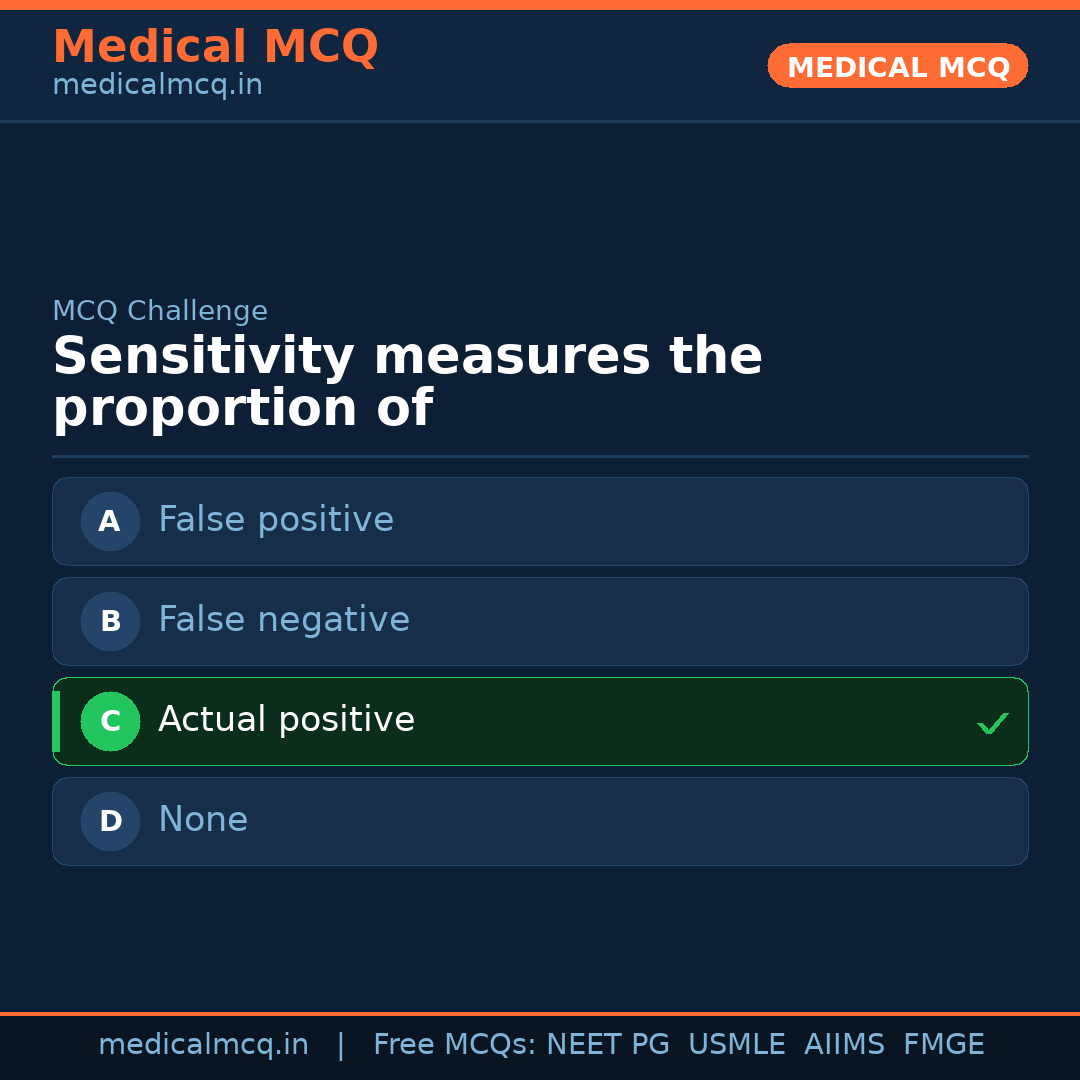Screen dimensions: 1080x1080
Task: Open the medicalmcq.in link under the header title
Action: (157, 86)
